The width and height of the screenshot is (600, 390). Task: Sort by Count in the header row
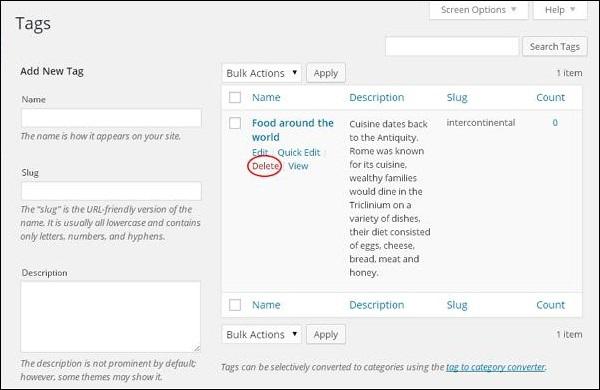click(x=550, y=97)
